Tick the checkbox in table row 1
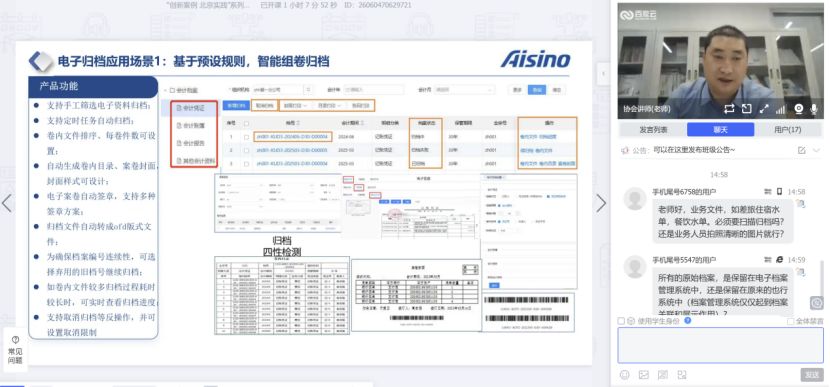Screen dimensions: 830x387 click(246, 137)
